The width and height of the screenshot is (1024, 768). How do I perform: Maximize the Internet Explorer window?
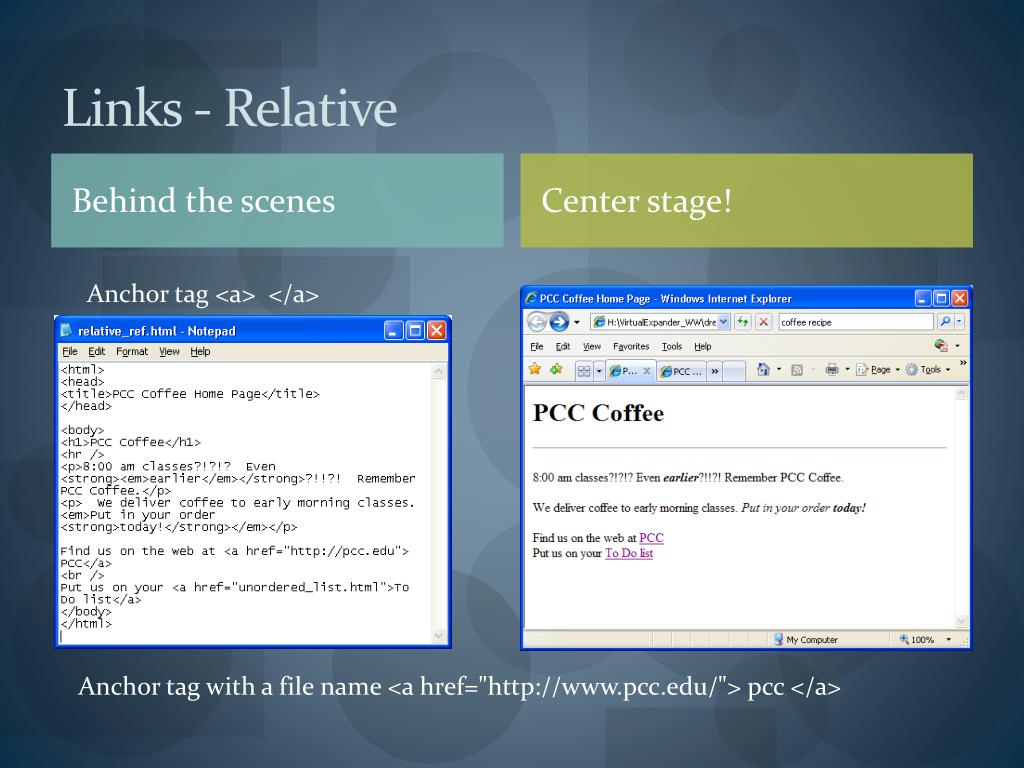(x=941, y=298)
